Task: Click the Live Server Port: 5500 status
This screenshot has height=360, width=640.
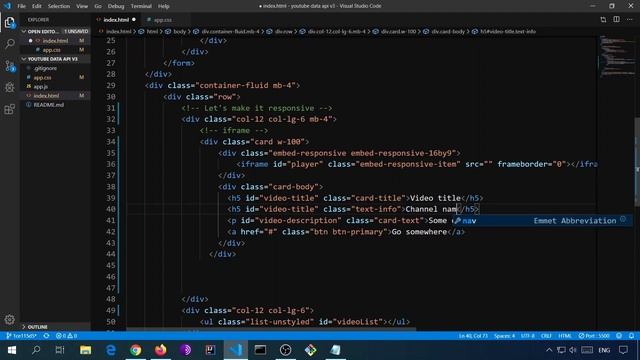Action: click(594, 336)
